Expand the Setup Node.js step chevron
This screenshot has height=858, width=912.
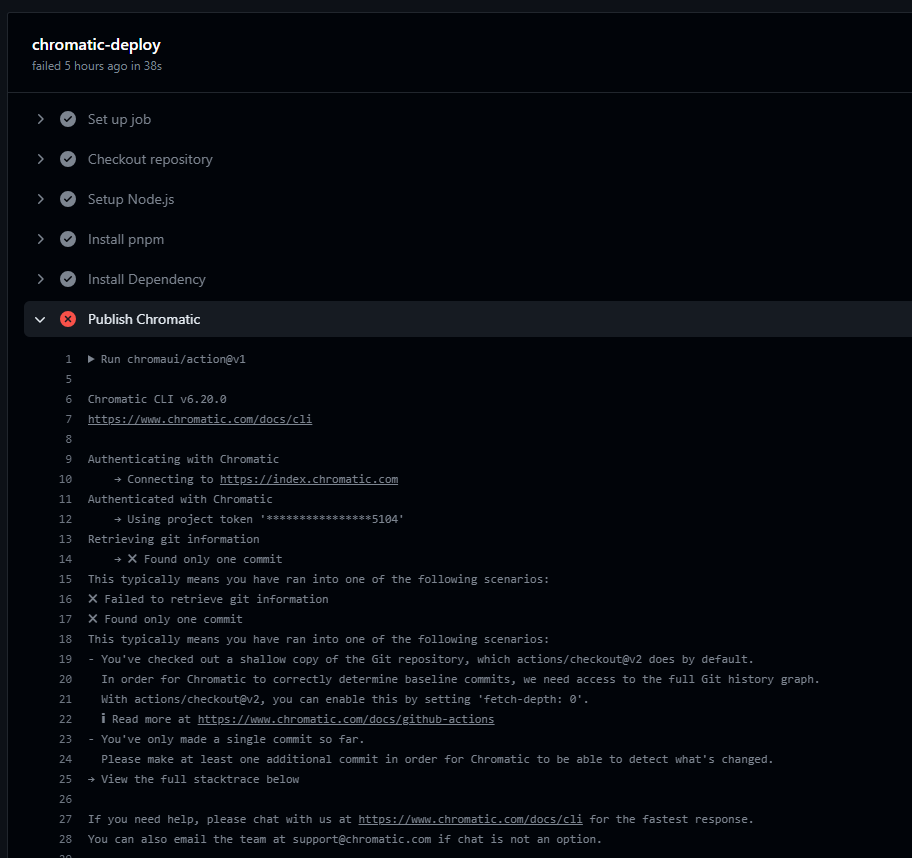40,199
